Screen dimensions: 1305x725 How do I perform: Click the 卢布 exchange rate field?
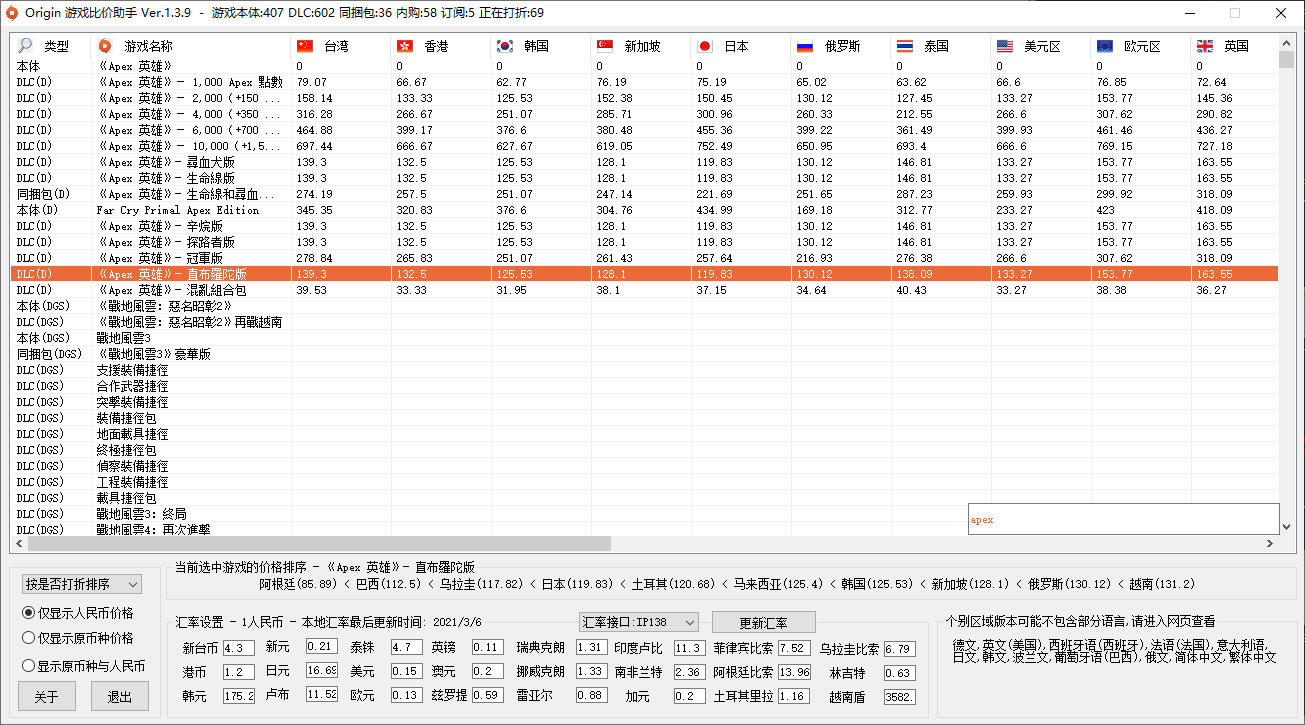pos(322,695)
